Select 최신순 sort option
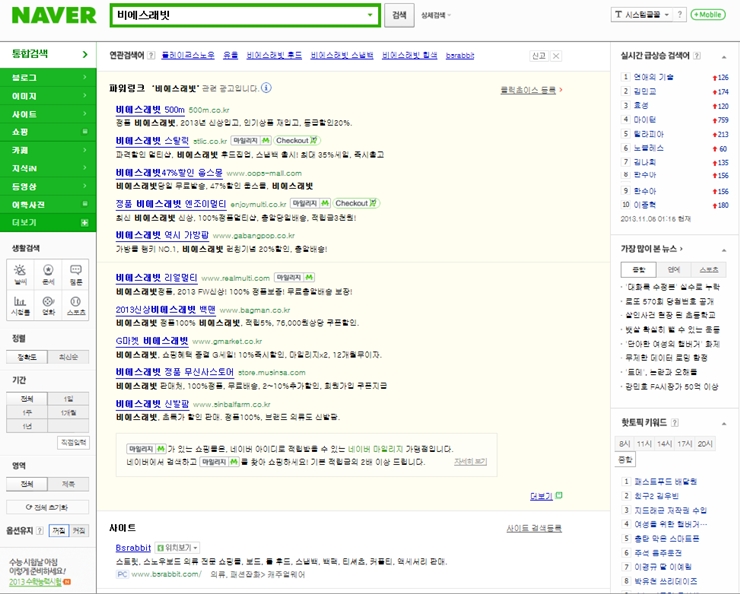The width and height of the screenshot is (740, 594). coord(68,357)
